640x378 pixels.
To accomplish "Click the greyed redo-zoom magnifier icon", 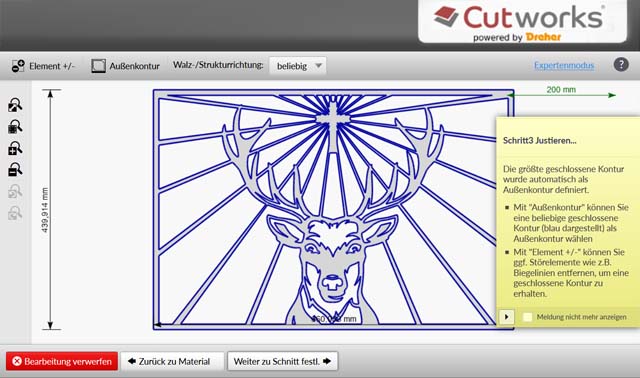I will tap(15, 213).
